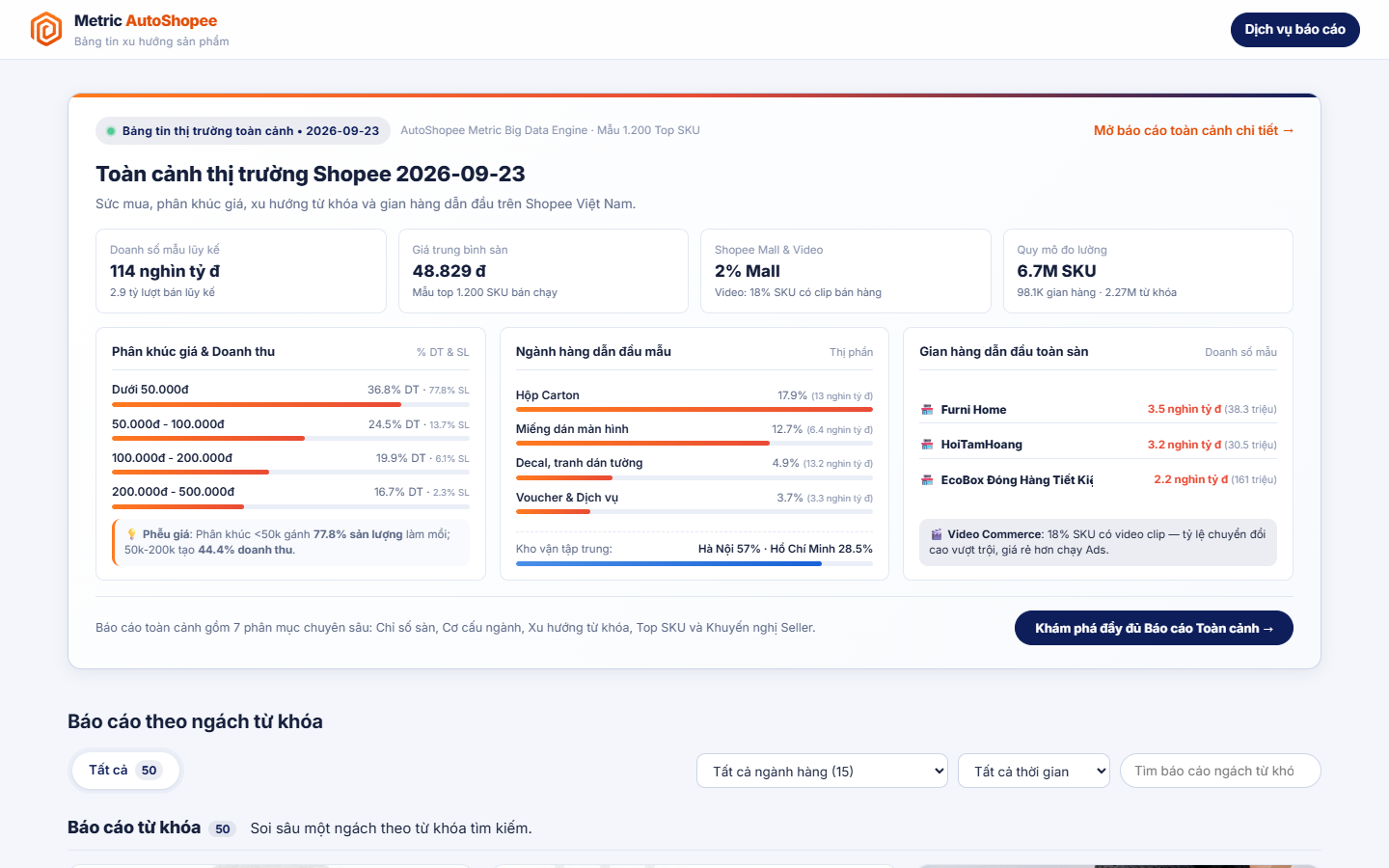Click Phân khúc giá & Doanh thu panel title
1389x868 pixels.
click(193, 352)
